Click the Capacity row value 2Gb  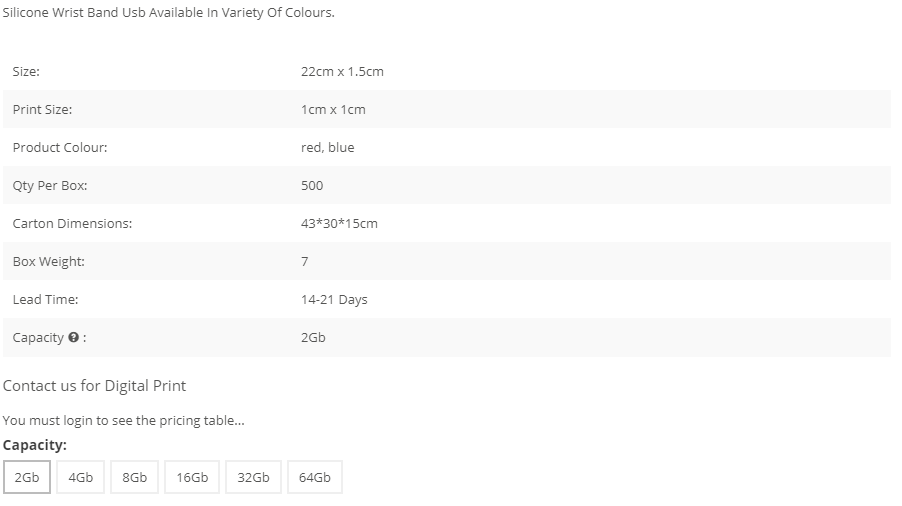pos(313,338)
